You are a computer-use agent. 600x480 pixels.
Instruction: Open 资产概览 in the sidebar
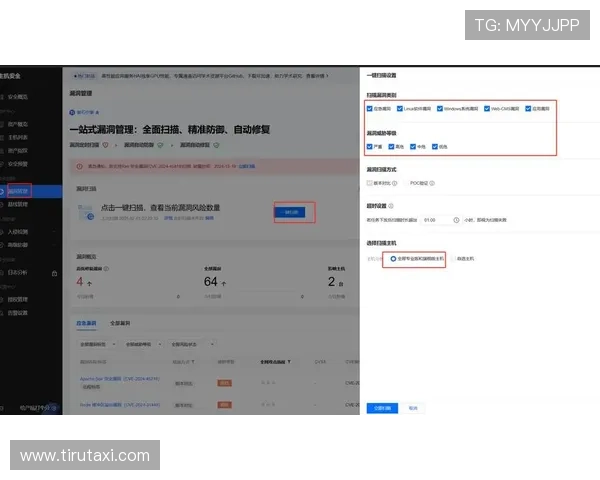tap(18, 124)
